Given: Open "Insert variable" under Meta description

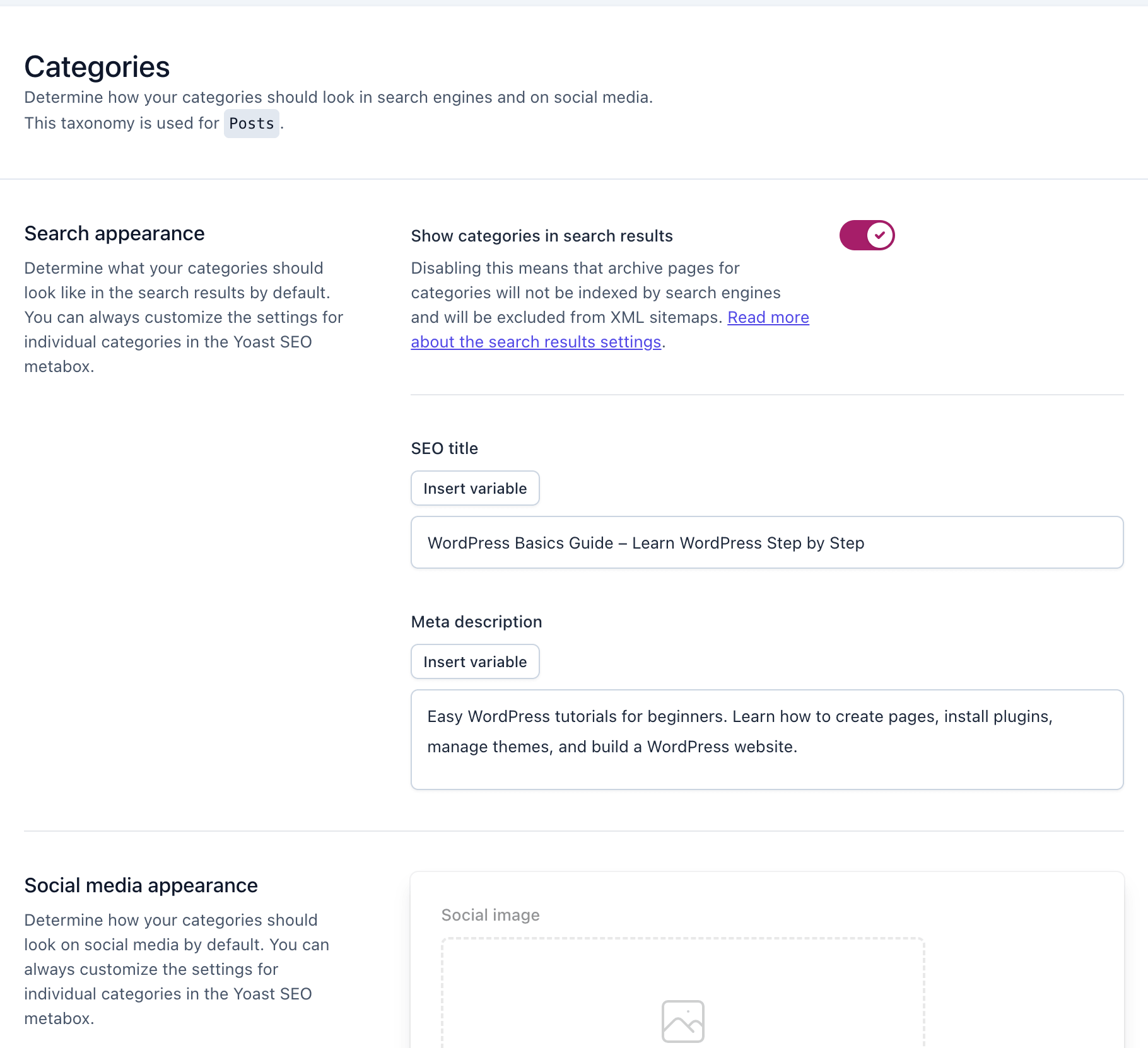Looking at the screenshot, I should [475, 661].
